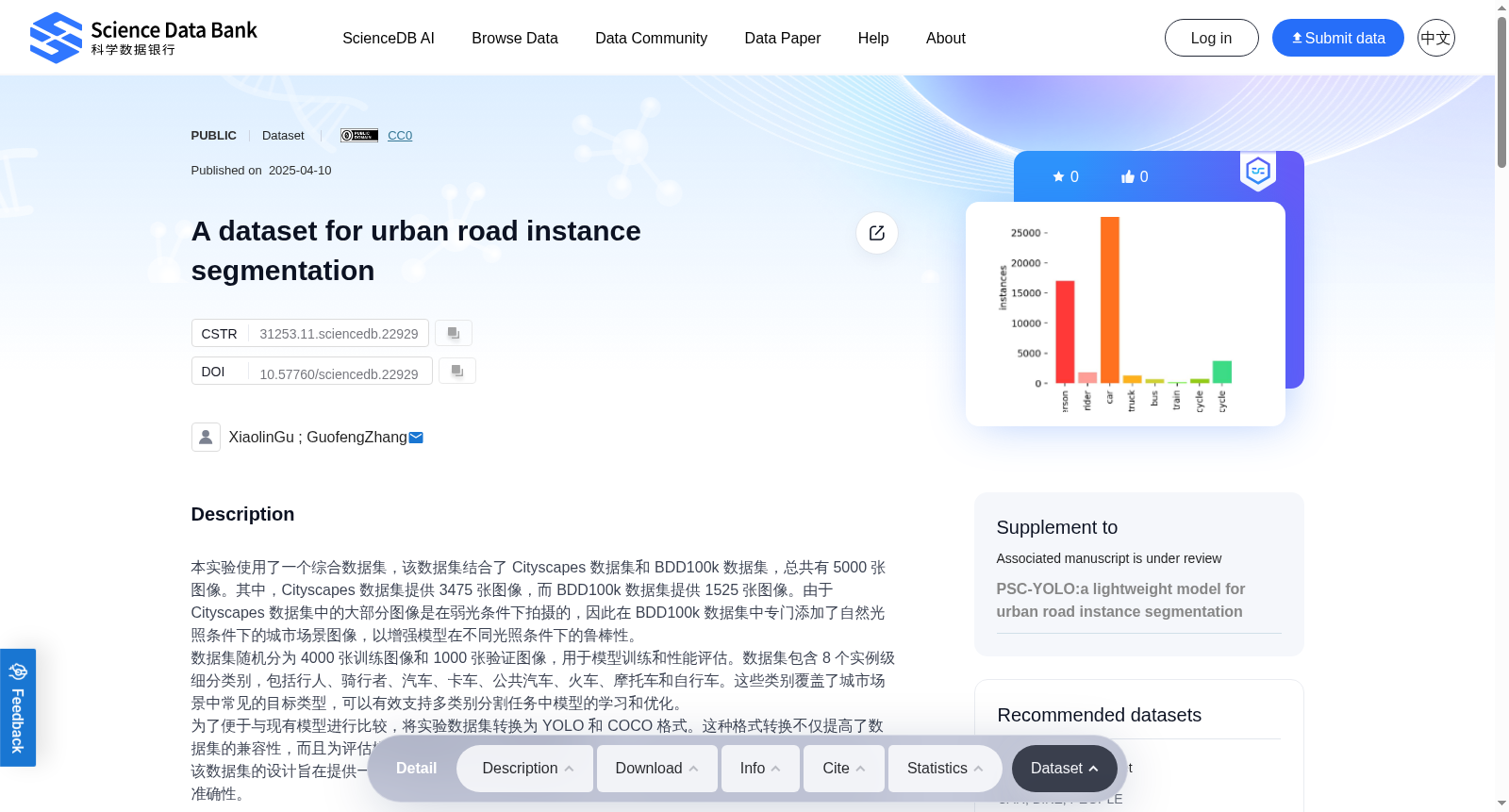This screenshot has height=812, width=1509.
Task: Open the PSC-YOLO manuscript link
Action: pyautogui.click(x=1120, y=600)
